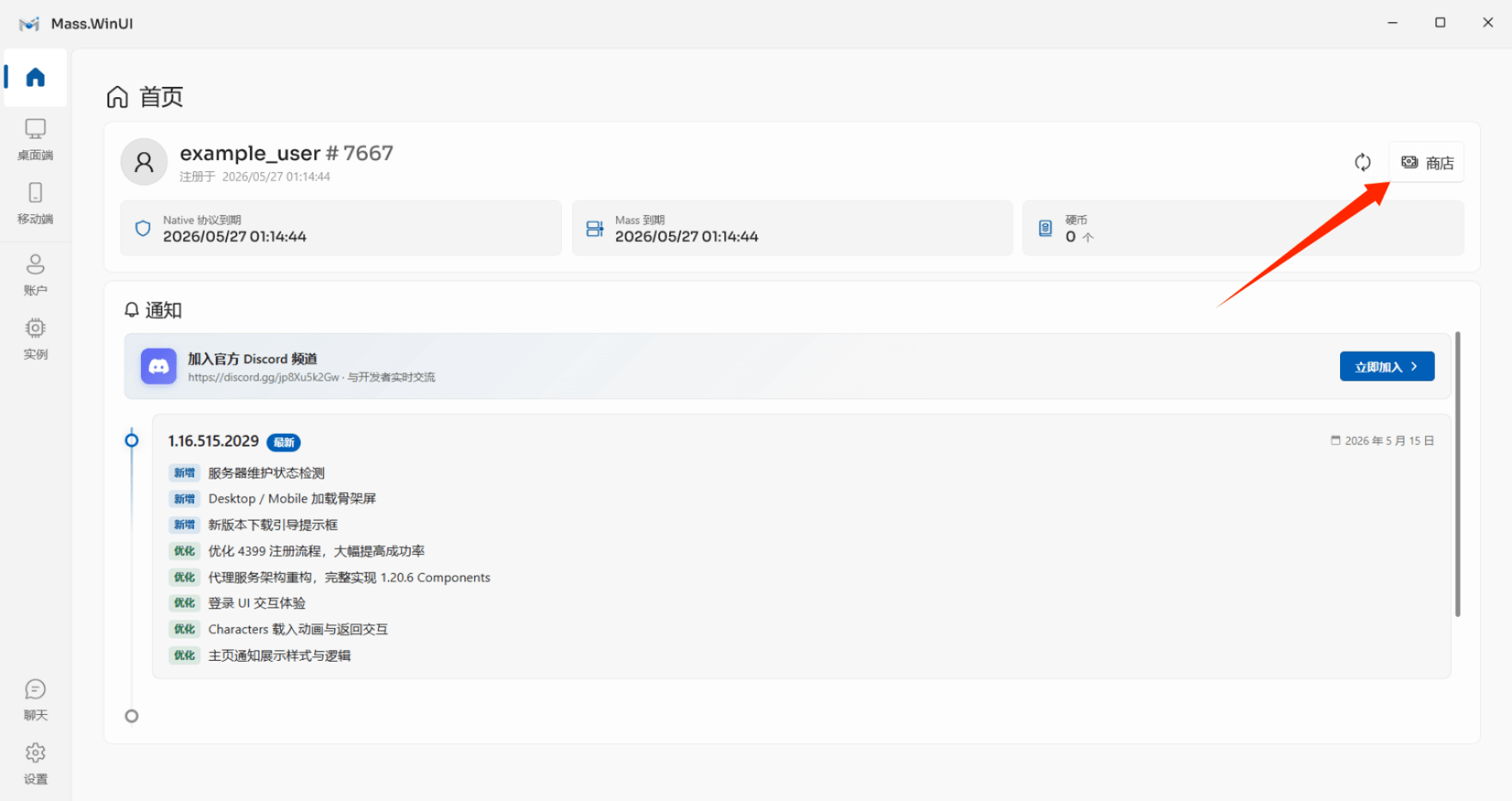Image resolution: width=1512 pixels, height=801 pixels.
Task: Click the 通知 bell icon
Action: (x=132, y=310)
